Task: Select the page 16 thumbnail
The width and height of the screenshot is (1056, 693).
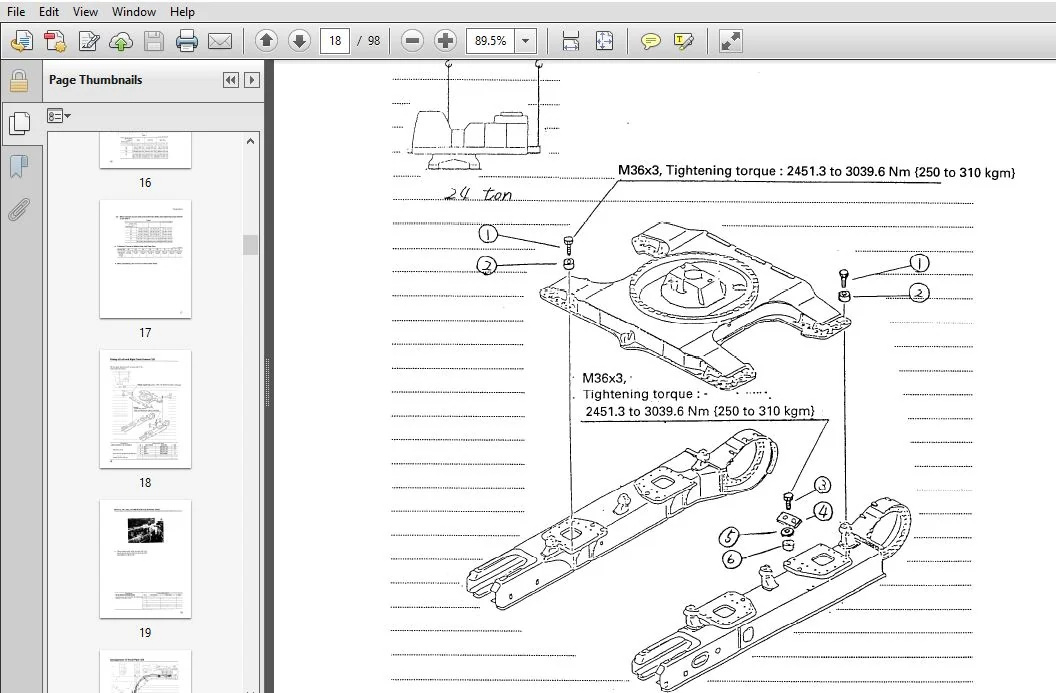Action: (x=145, y=150)
